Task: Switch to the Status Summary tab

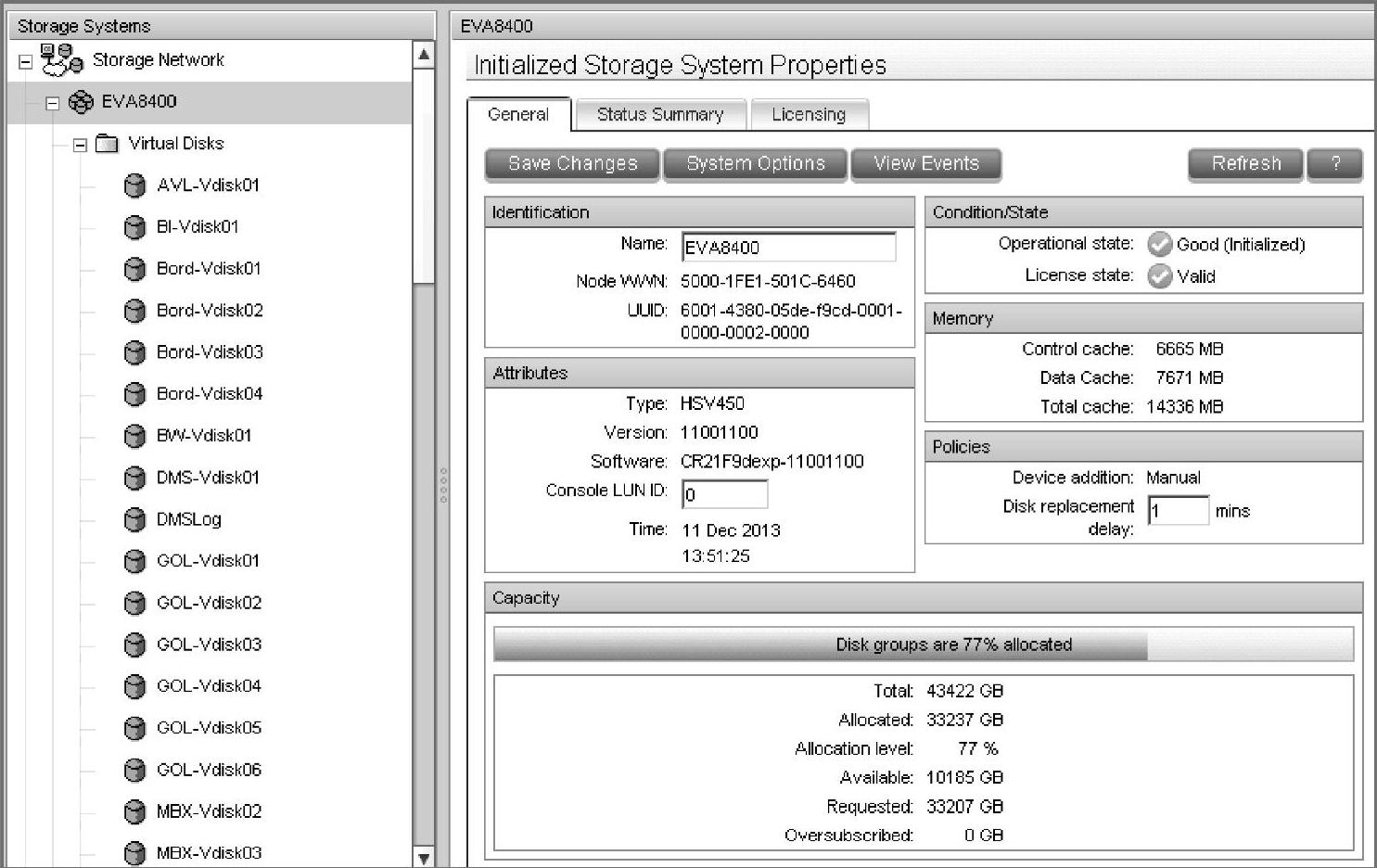Action: 659,114
